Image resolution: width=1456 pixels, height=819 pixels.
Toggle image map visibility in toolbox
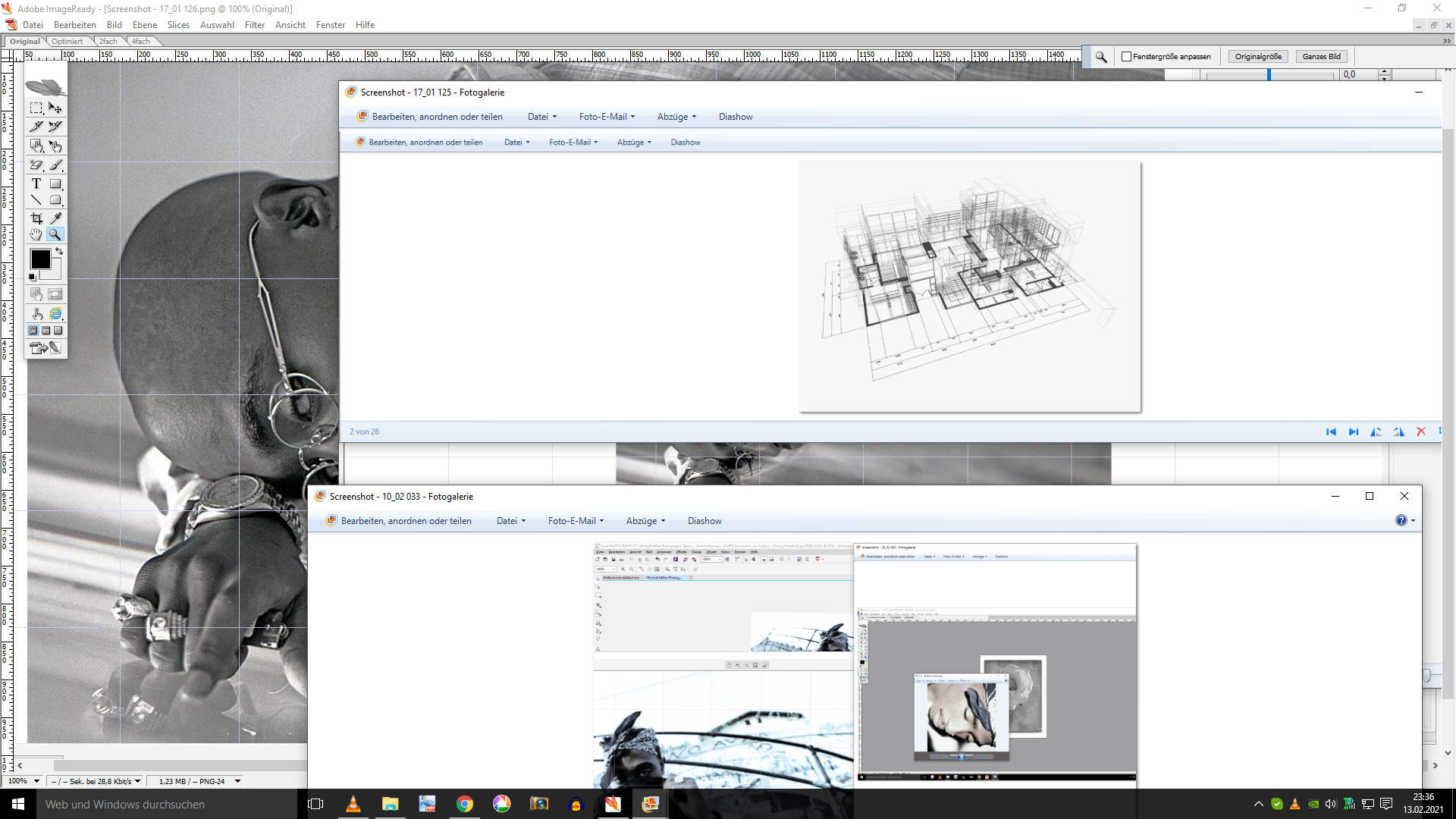click(36, 294)
